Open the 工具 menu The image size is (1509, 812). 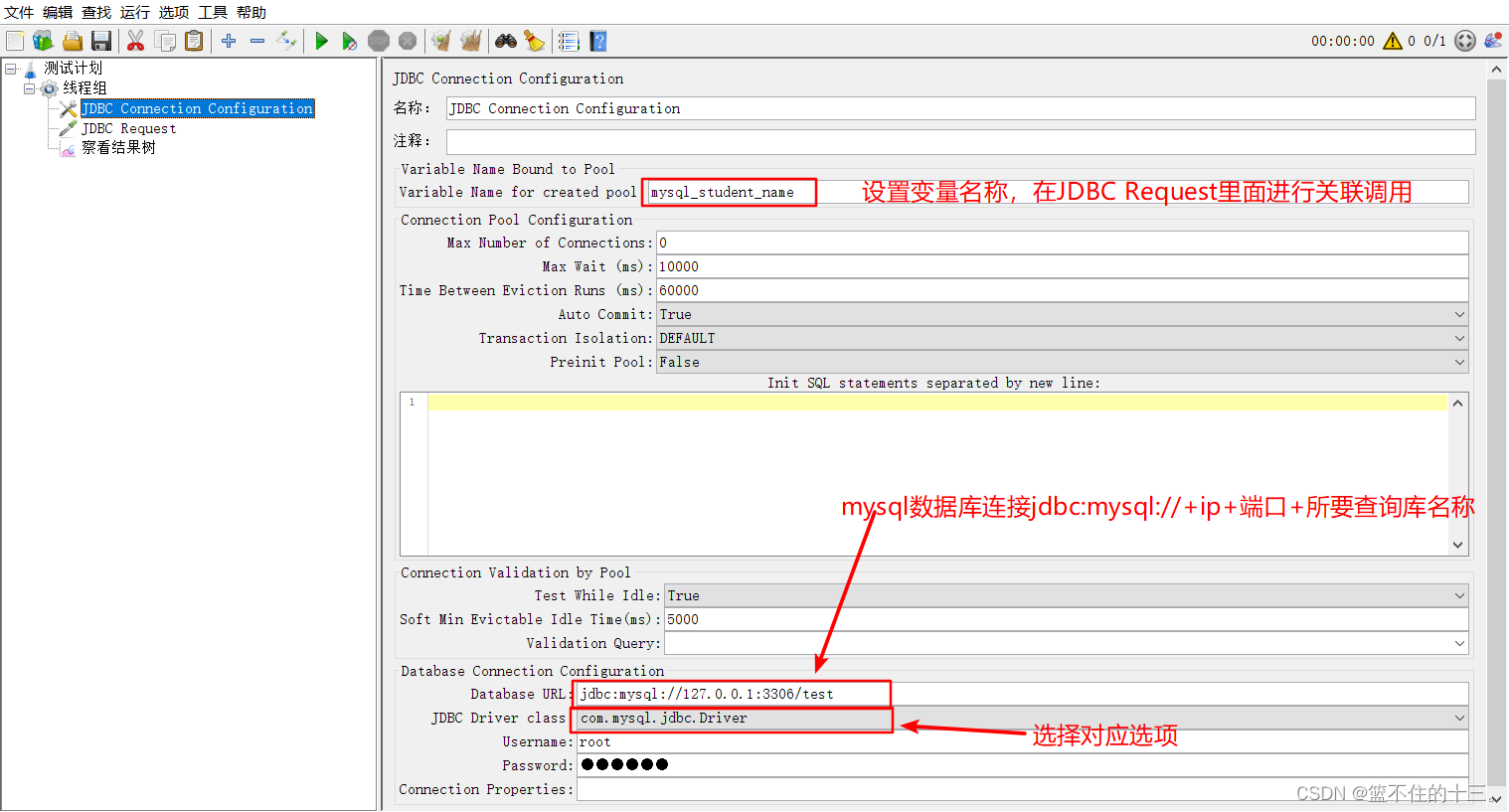coord(213,12)
